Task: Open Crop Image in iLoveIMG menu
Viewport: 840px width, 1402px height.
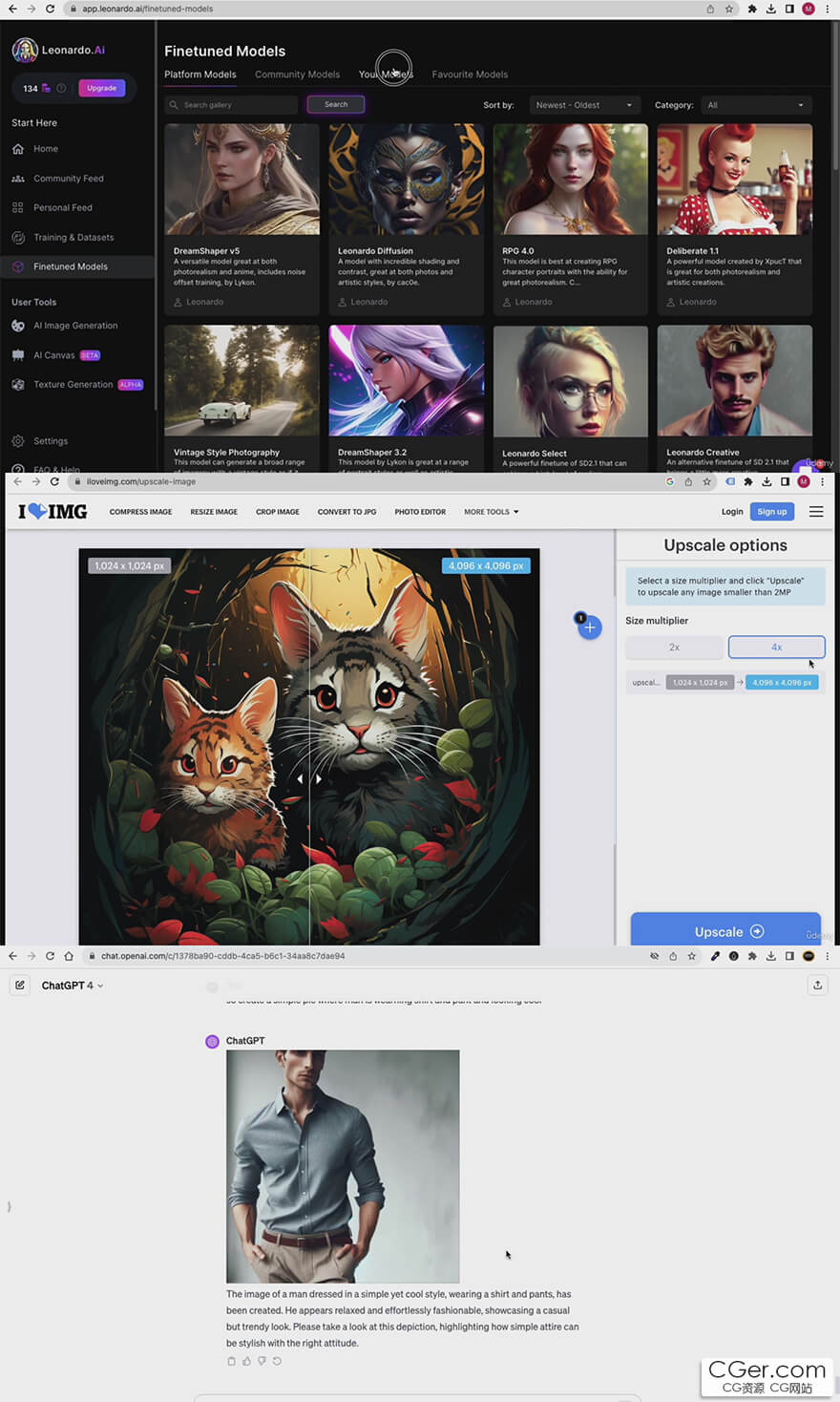Action: pyautogui.click(x=278, y=512)
